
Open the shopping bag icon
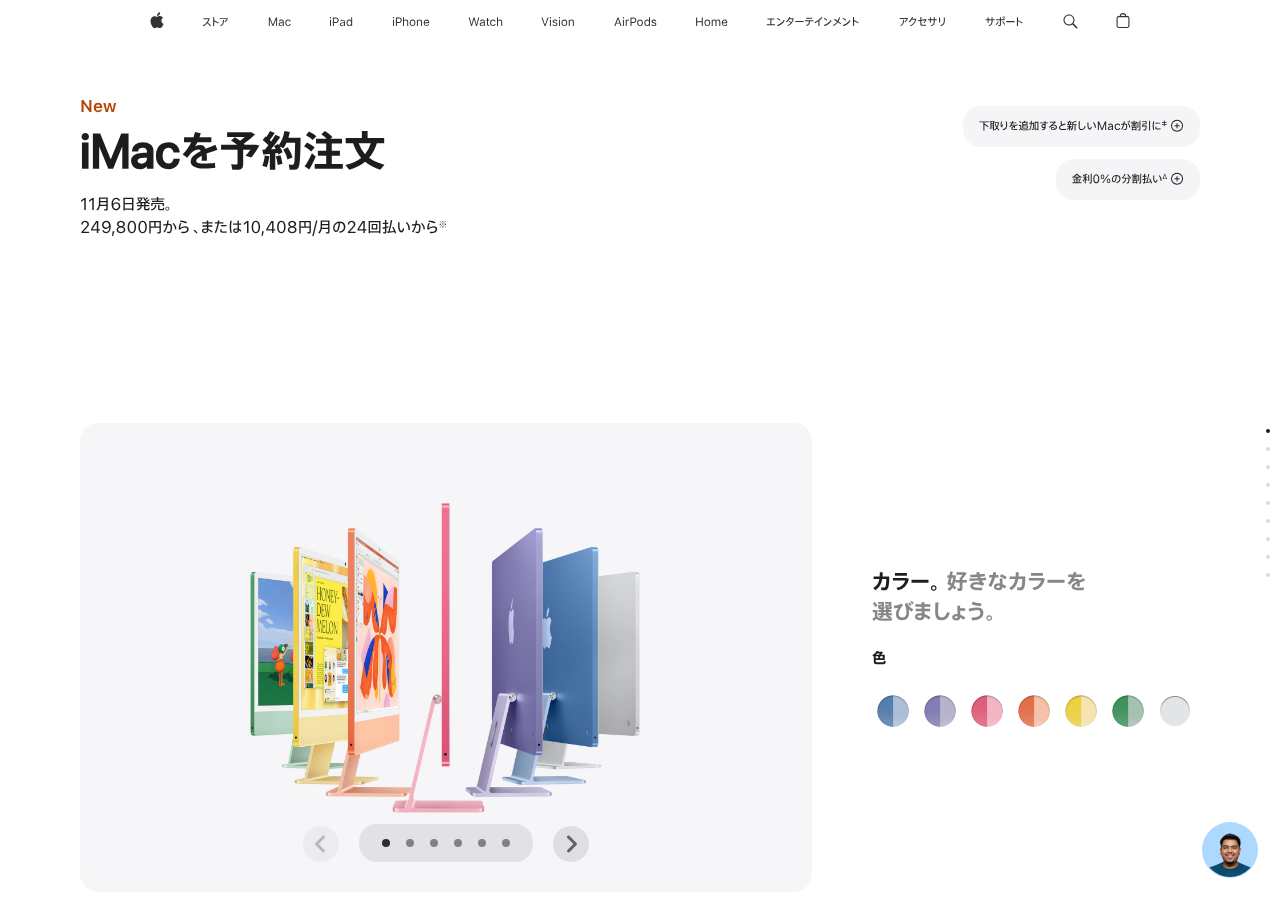[1123, 21]
